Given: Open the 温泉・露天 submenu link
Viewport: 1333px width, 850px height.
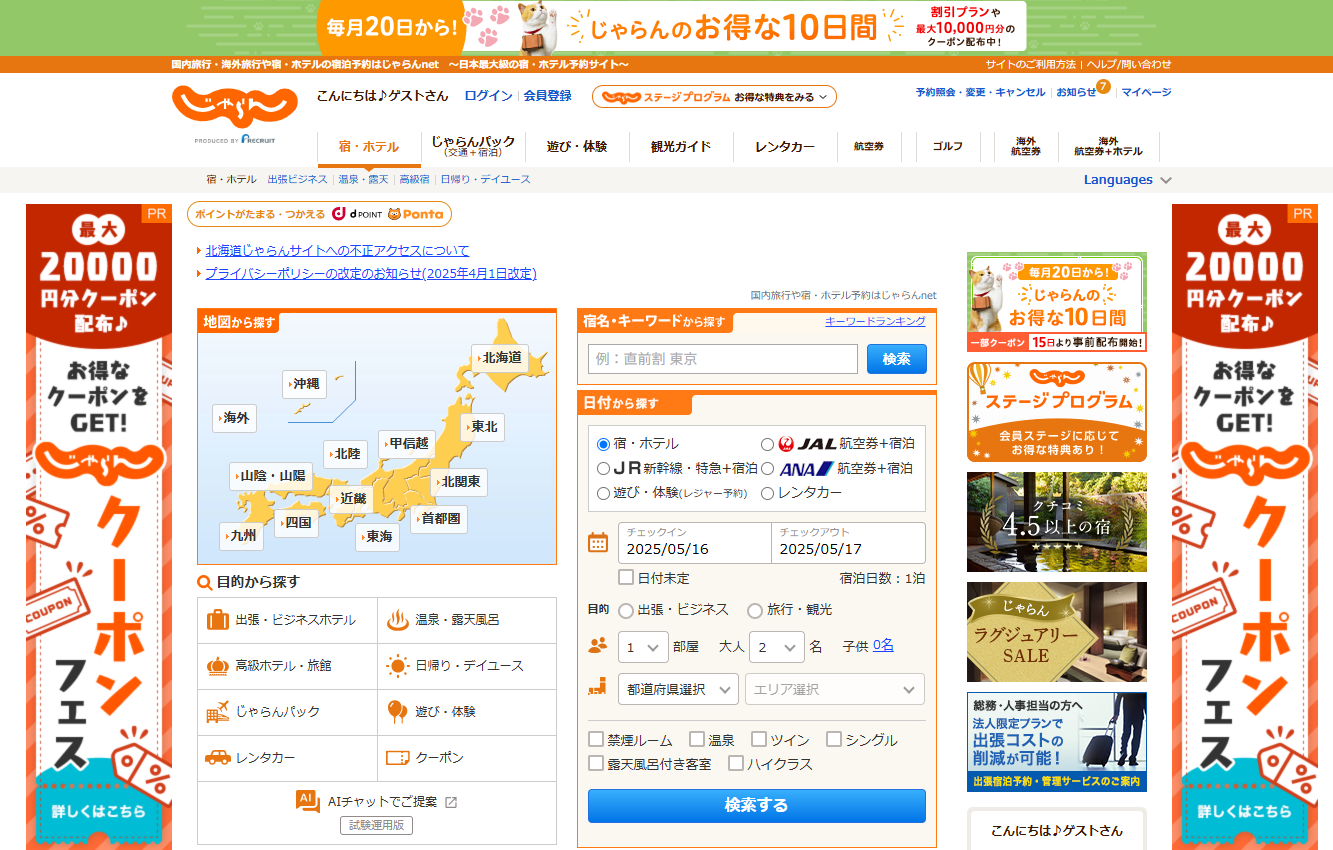Looking at the screenshot, I should 363,180.
